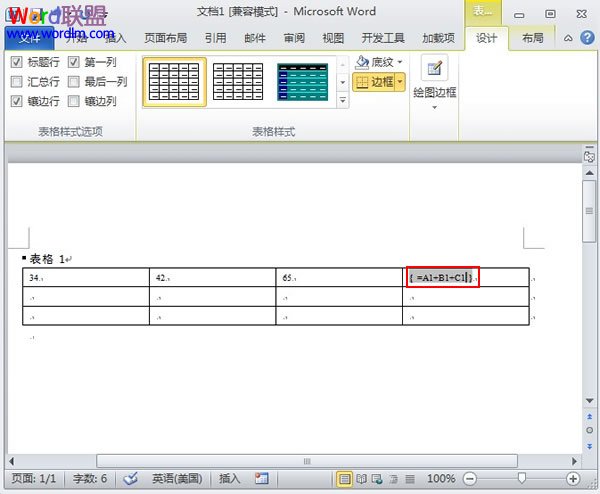Select the second table style thumbnail

[x=238, y=82]
